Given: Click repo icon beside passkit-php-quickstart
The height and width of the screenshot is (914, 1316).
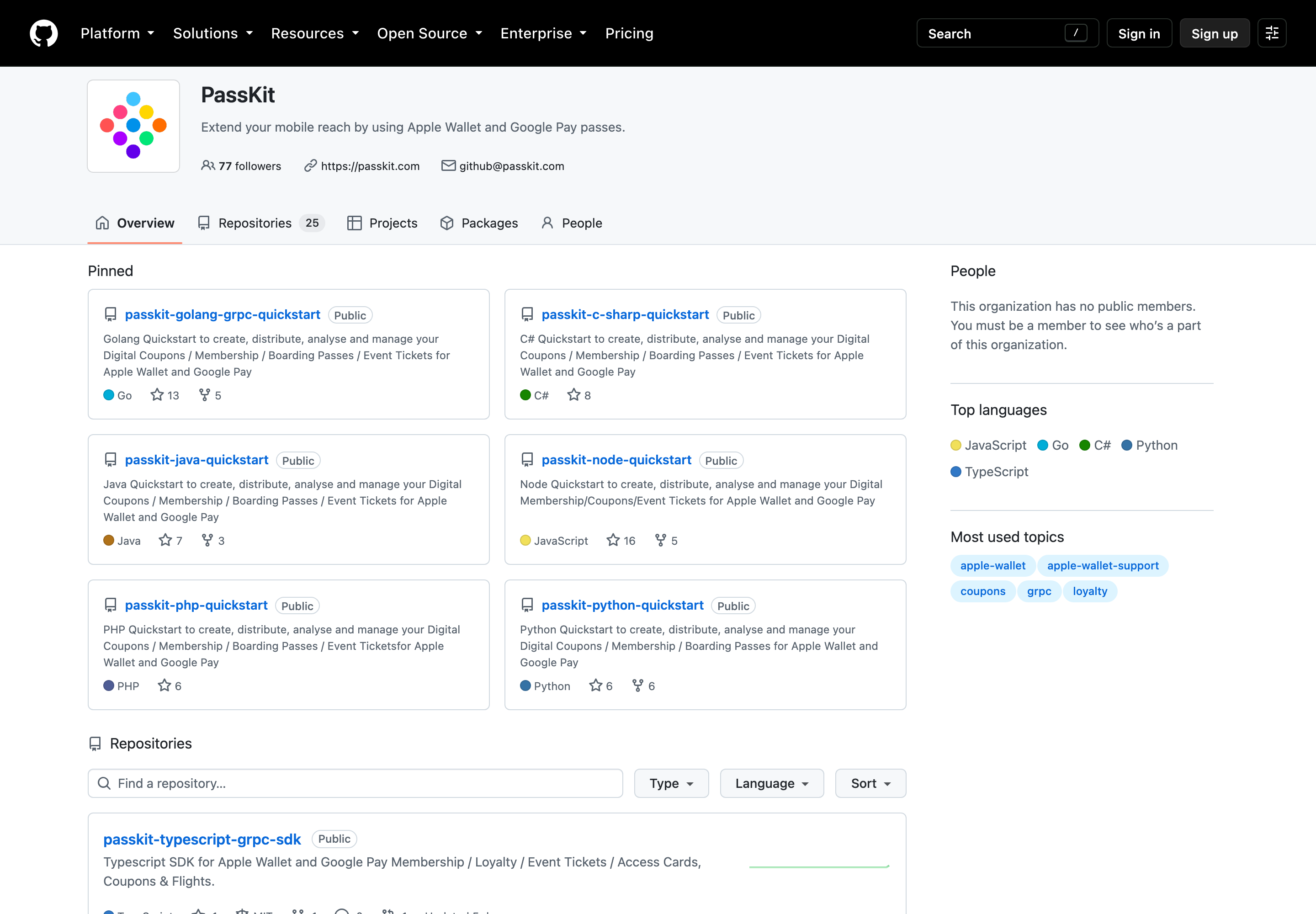Looking at the screenshot, I should pyautogui.click(x=111, y=606).
